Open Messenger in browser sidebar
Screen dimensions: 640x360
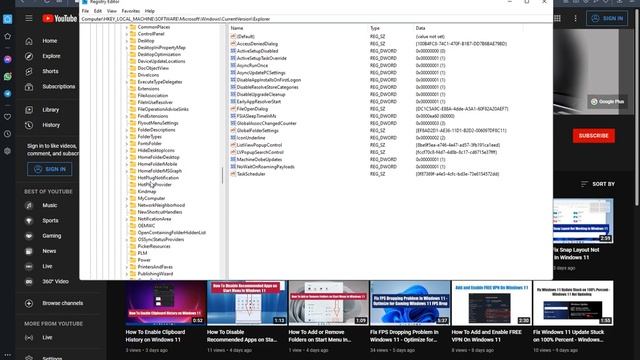pos(7,59)
